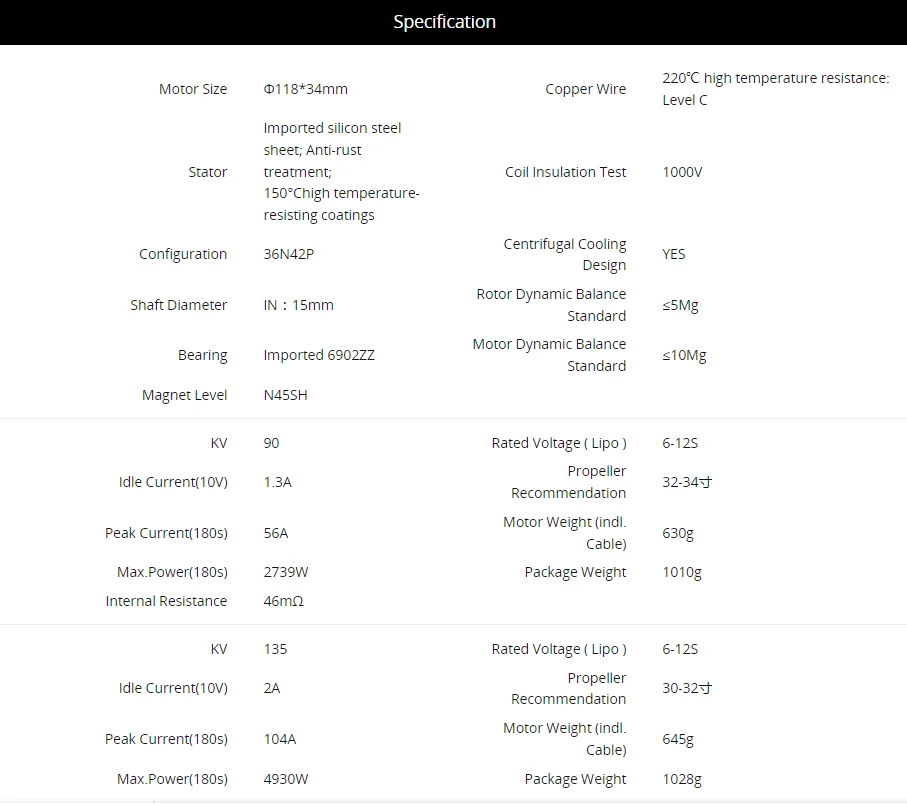Select the Imported 6902ZZ bearing value
Image resolution: width=907 pixels, height=804 pixels.
click(x=319, y=355)
